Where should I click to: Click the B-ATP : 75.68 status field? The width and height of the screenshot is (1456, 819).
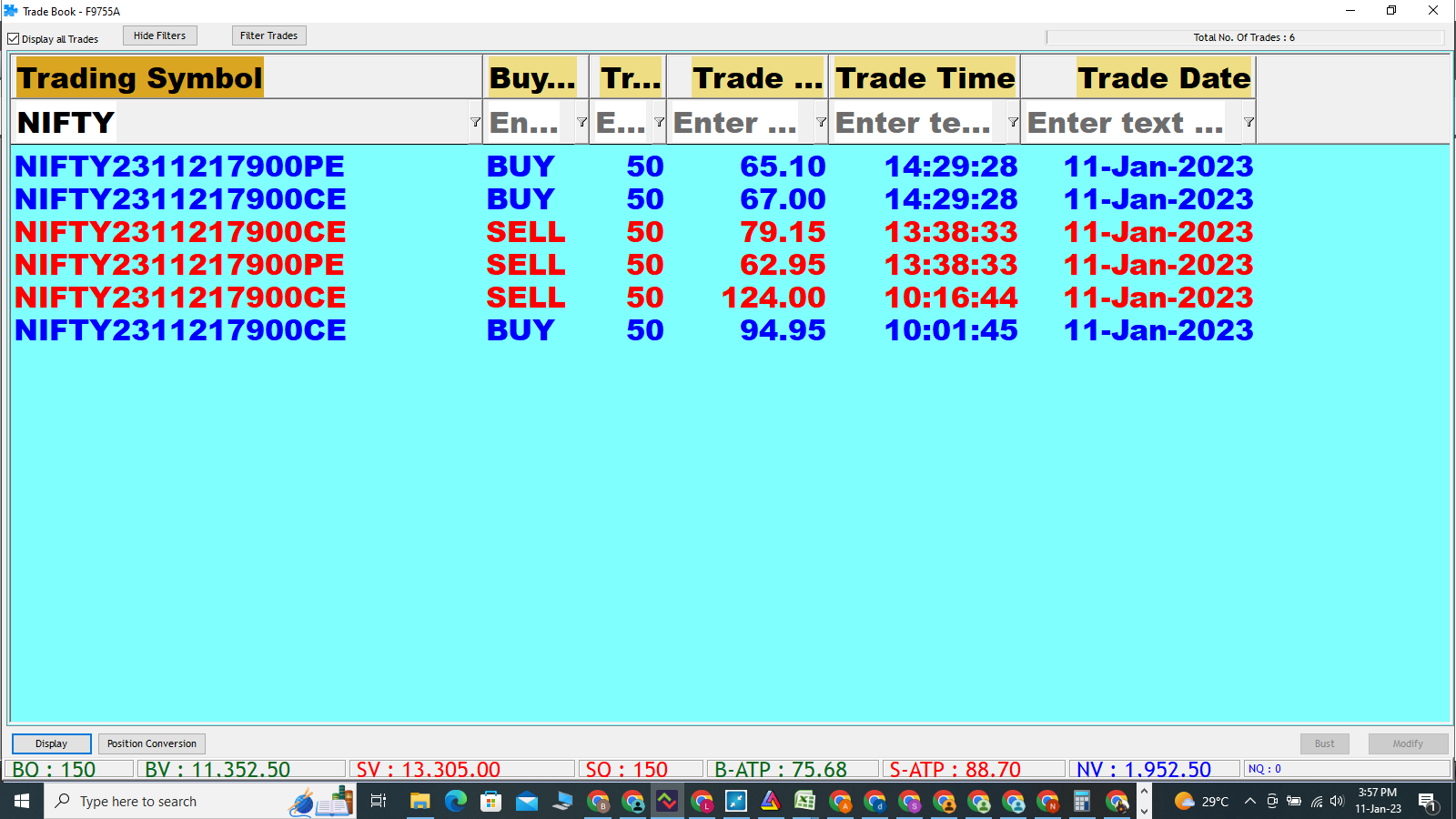(793, 769)
